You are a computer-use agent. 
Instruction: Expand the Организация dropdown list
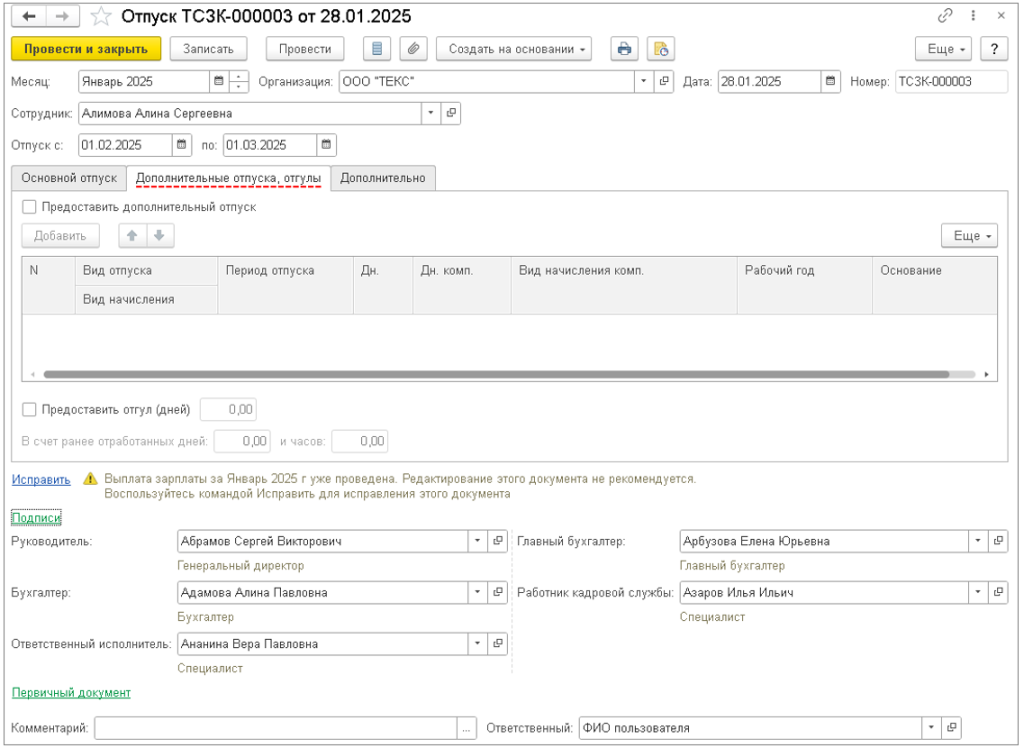pos(644,82)
